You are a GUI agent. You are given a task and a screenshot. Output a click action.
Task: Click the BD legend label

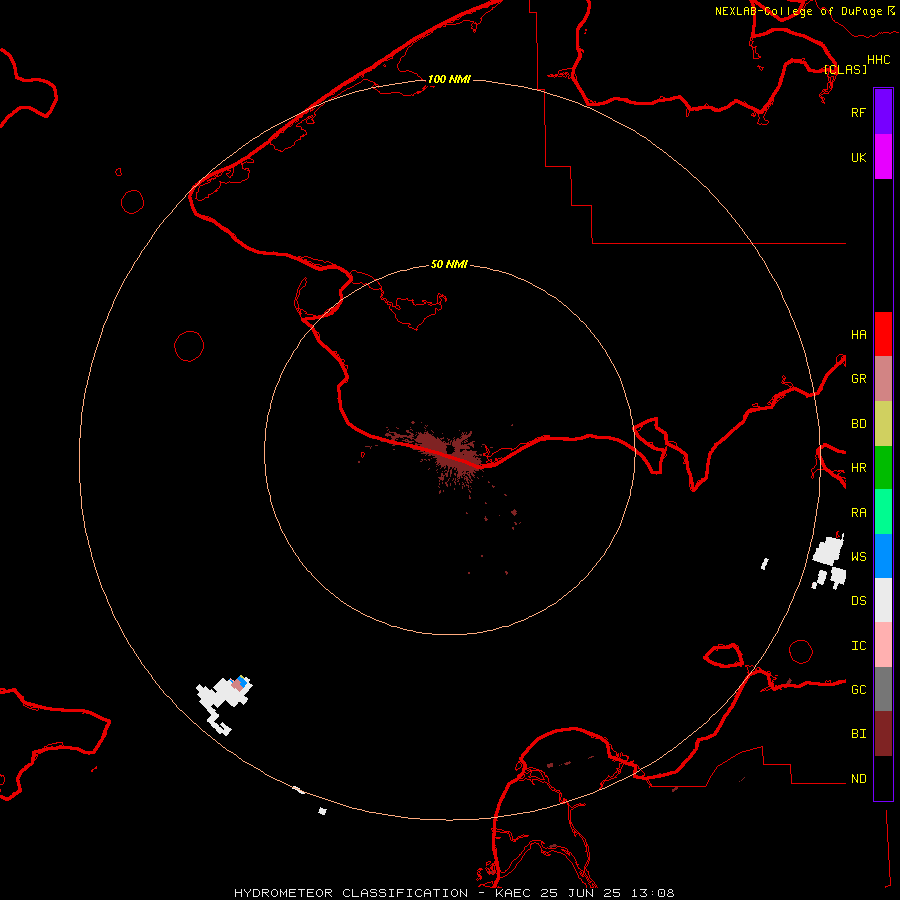click(x=858, y=424)
